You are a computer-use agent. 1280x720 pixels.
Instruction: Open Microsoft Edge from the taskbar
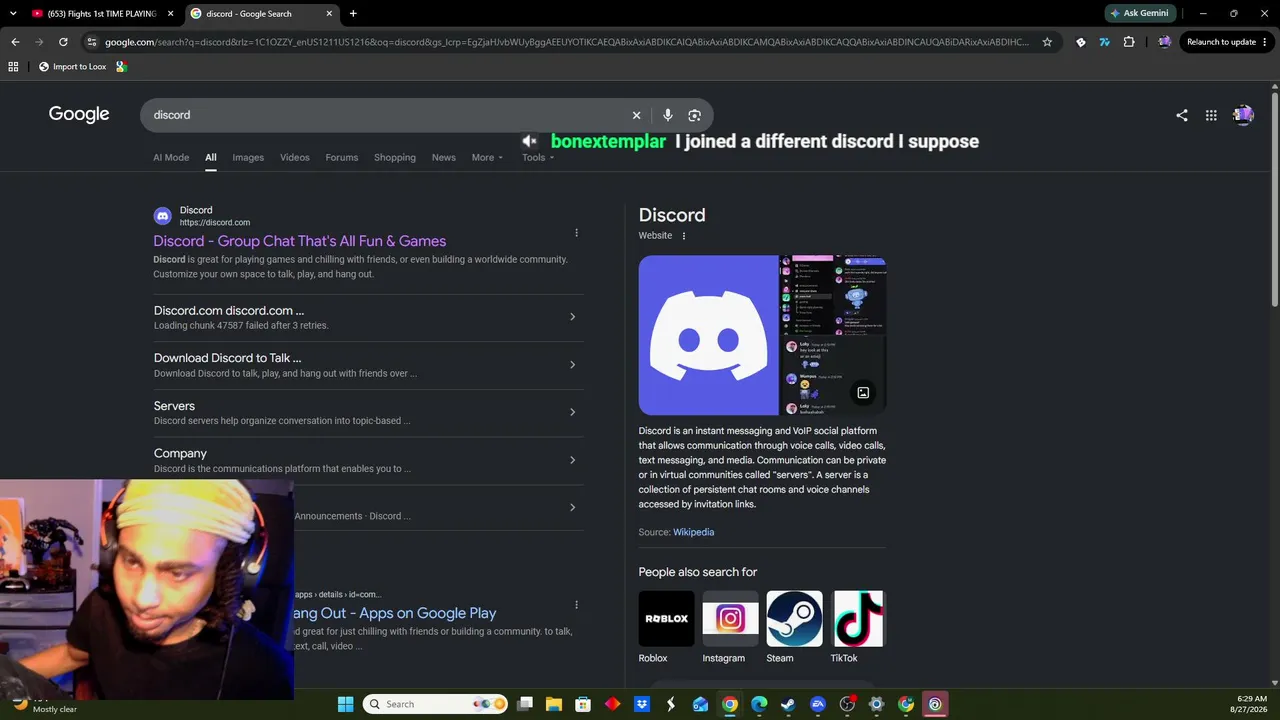point(759,704)
